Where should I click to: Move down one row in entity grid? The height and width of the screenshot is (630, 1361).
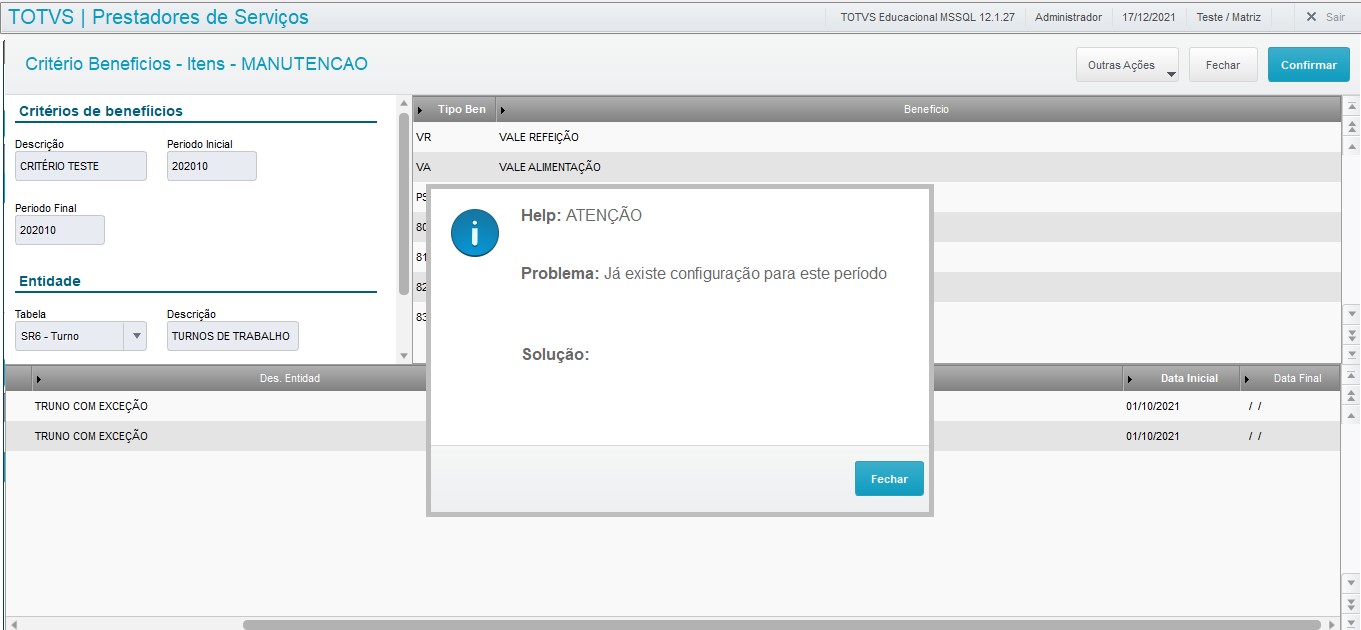click(x=1352, y=582)
